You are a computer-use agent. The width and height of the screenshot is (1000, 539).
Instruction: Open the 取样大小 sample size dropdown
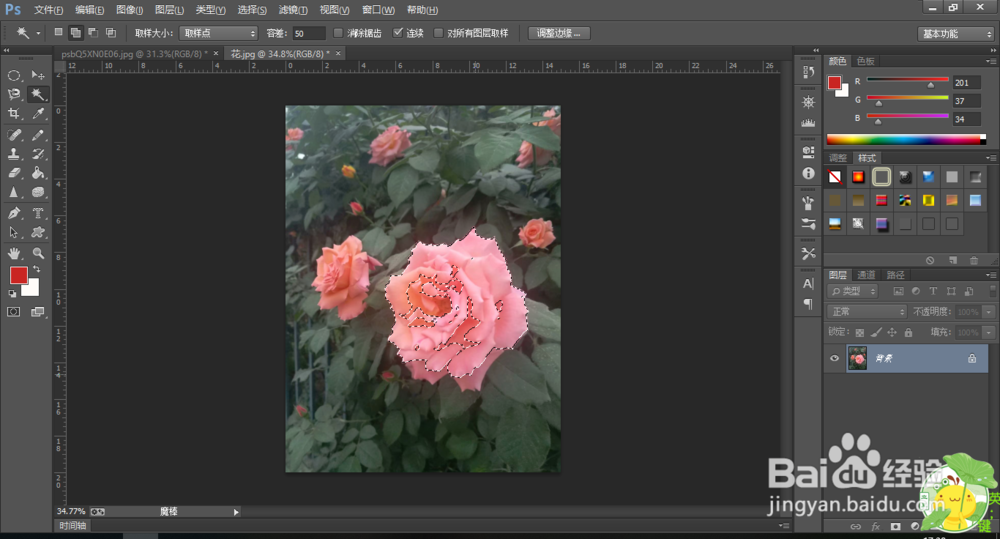(x=218, y=33)
